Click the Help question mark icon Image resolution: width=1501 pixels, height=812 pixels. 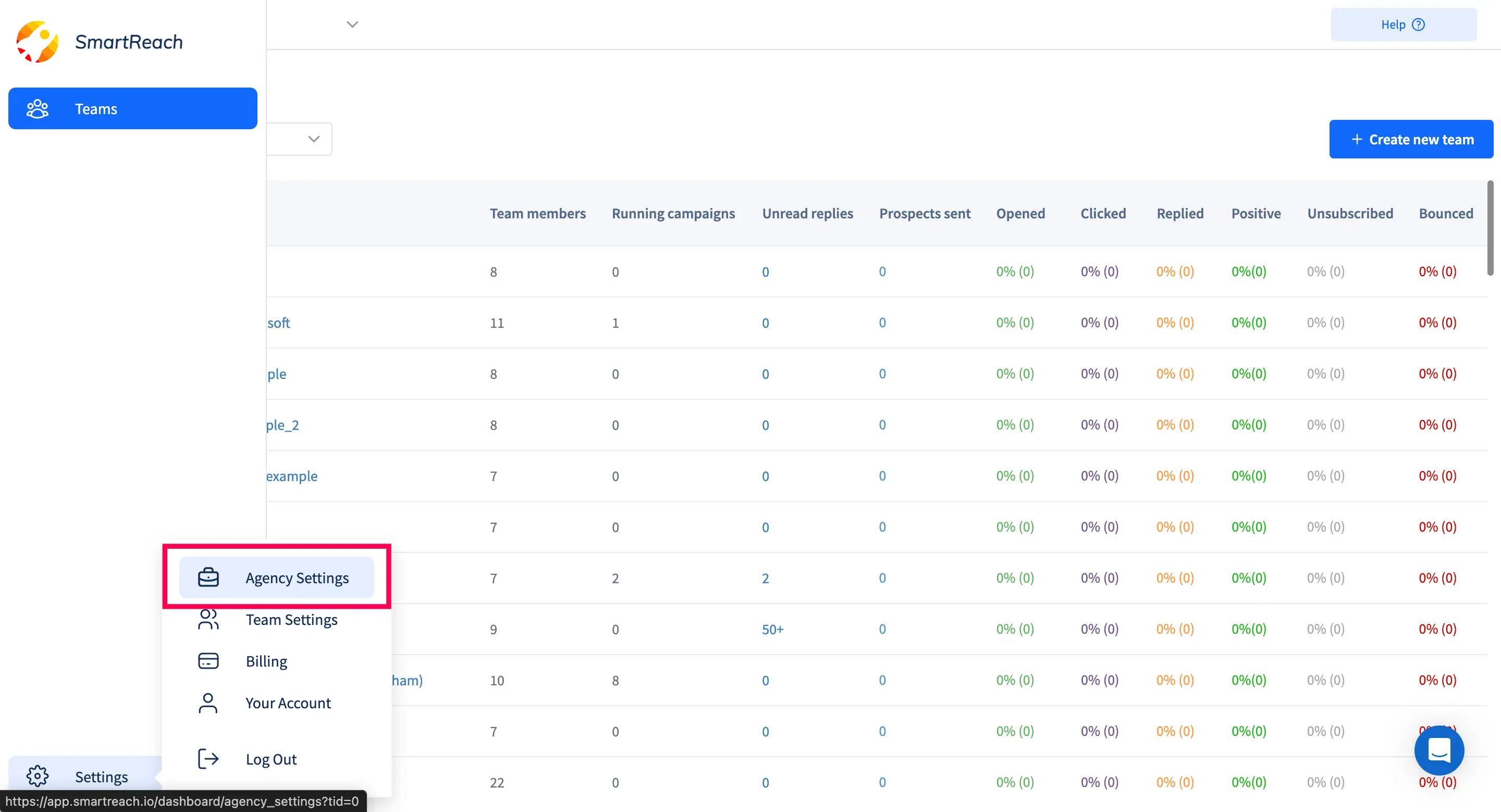[x=1419, y=24]
